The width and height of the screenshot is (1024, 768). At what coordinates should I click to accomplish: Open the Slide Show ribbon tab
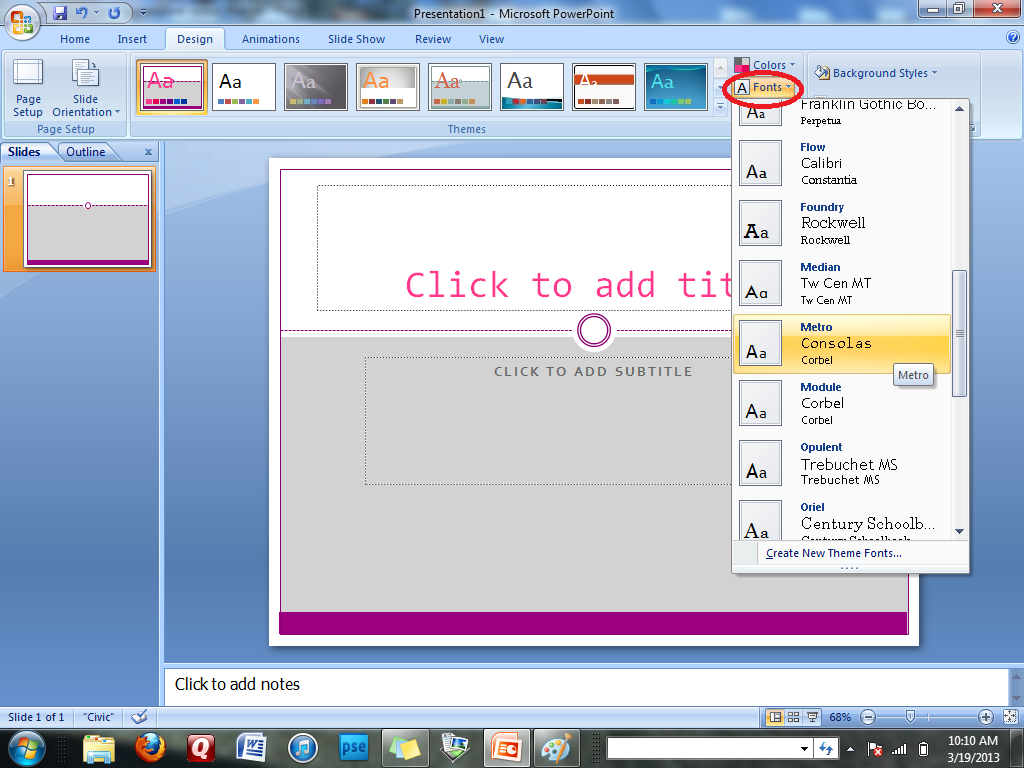point(357,39)
